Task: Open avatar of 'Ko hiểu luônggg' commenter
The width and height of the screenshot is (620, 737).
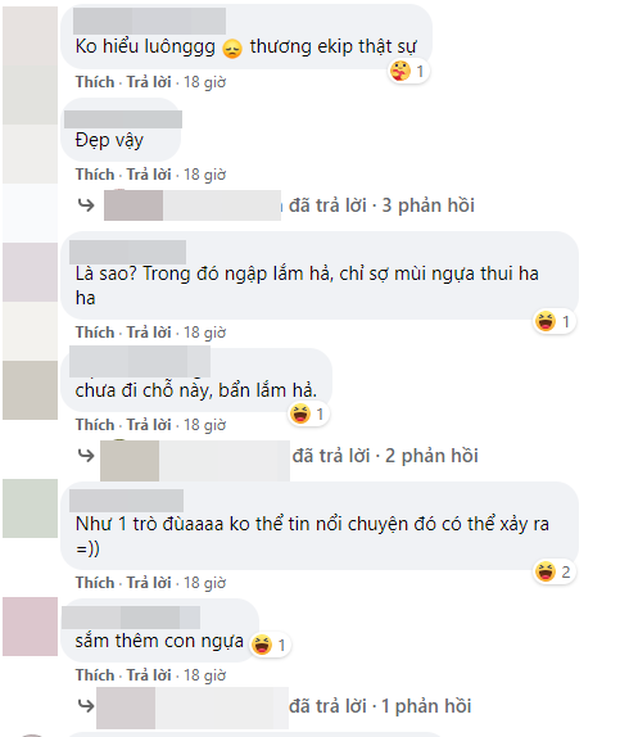Action: coord(30,35)
